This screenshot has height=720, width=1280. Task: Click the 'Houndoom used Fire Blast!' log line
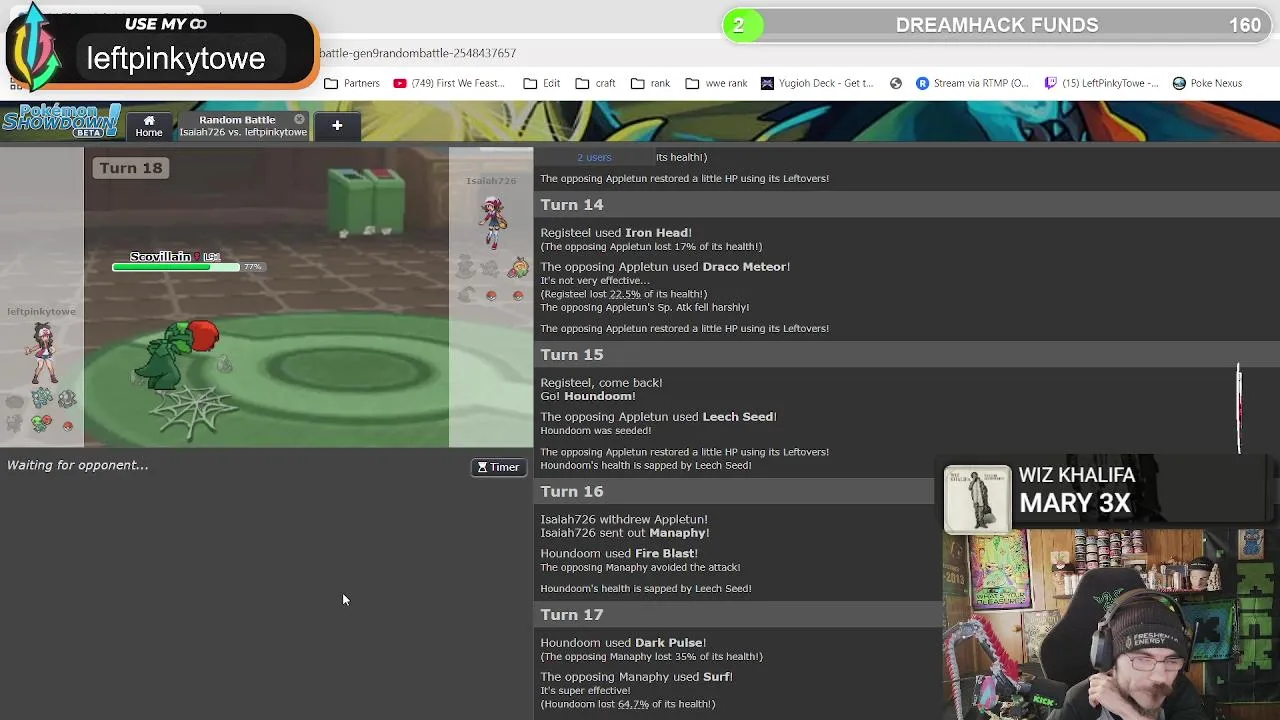(x=619, y=554)
